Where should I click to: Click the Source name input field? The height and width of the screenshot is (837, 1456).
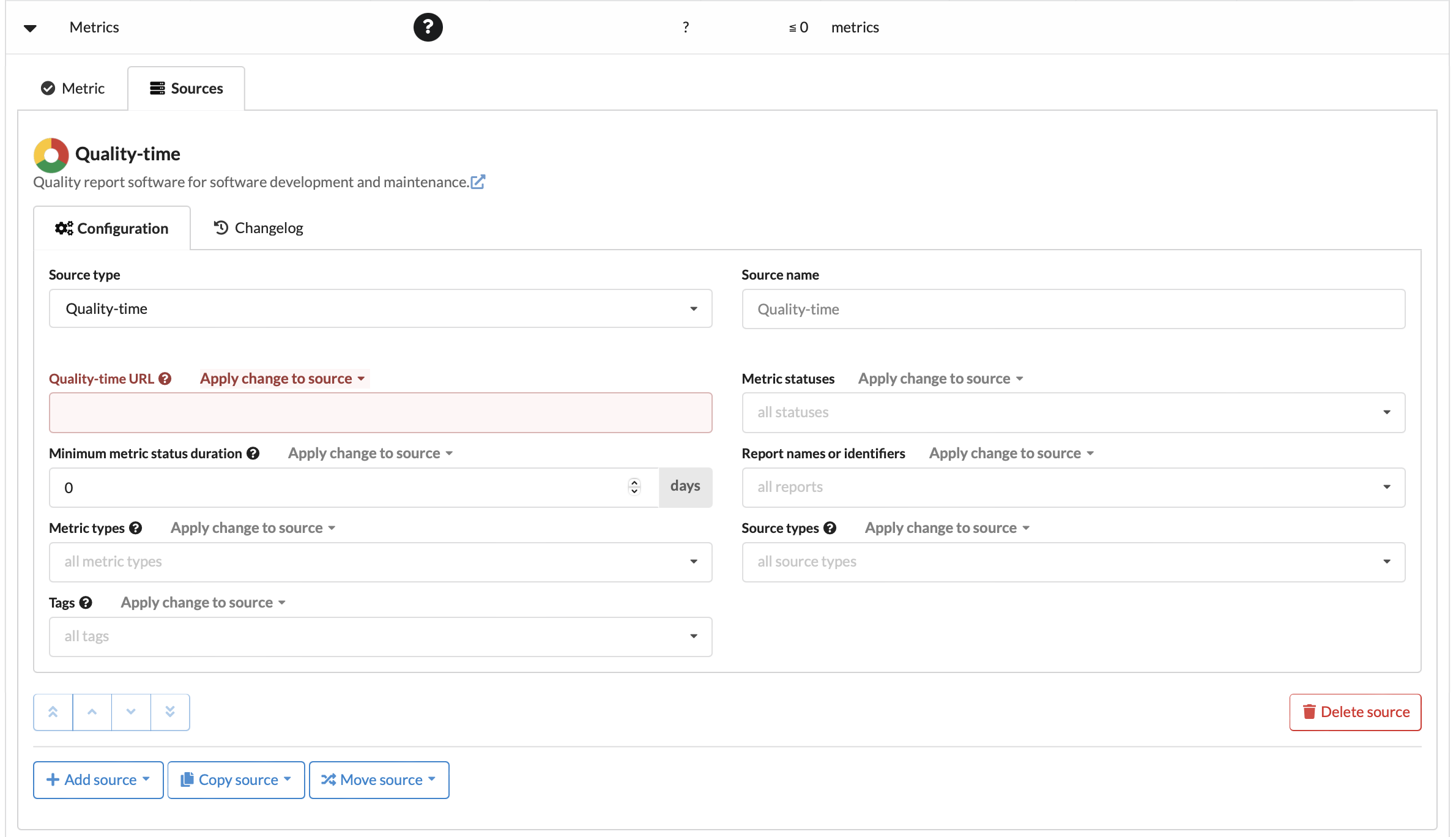point(1074,310)
